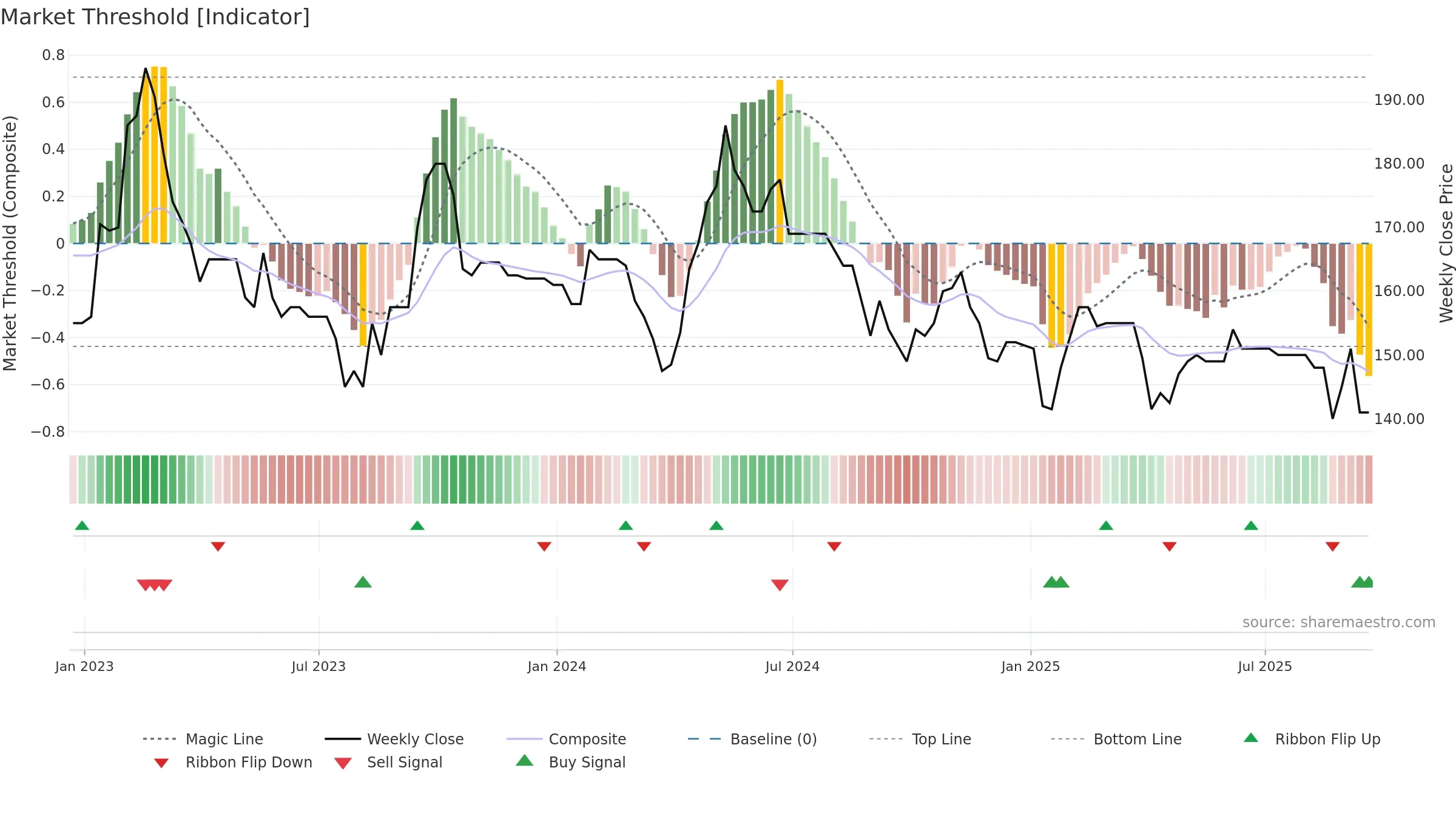Toggle the Ribbon Flip Up legend entry

tap(1312, 739)
